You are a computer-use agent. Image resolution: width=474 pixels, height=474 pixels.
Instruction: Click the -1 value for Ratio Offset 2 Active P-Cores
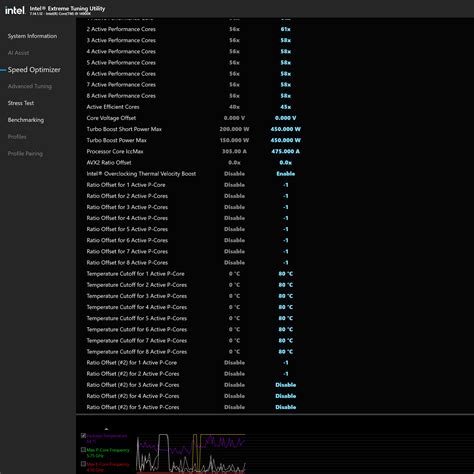coord(285,196)
